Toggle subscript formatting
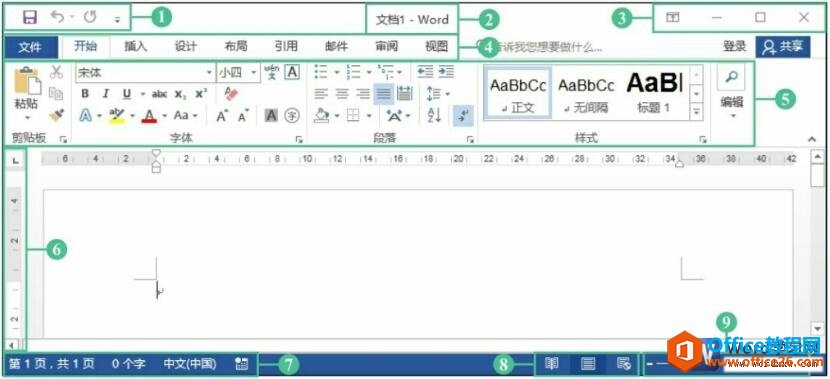Viewport: 830px width, 379px height. point(181,95)
